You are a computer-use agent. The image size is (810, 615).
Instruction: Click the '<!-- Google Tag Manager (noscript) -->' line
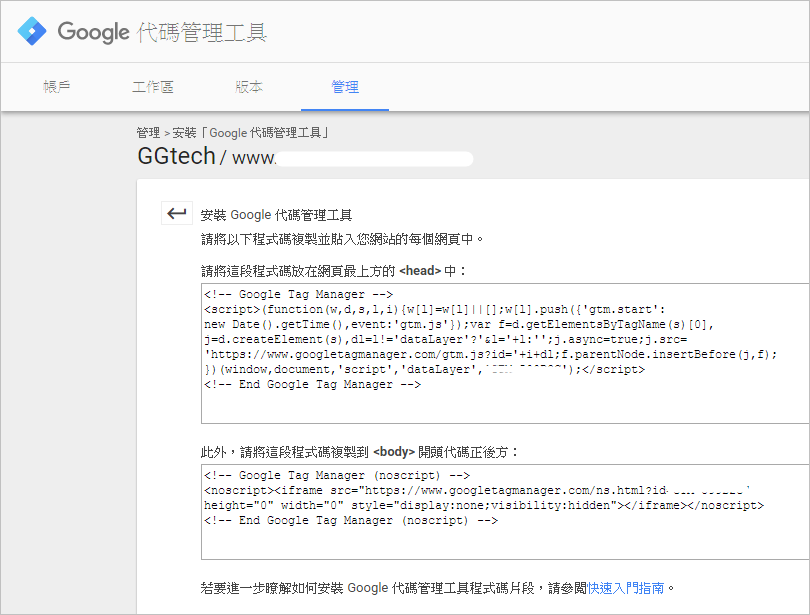coord(337,475)
